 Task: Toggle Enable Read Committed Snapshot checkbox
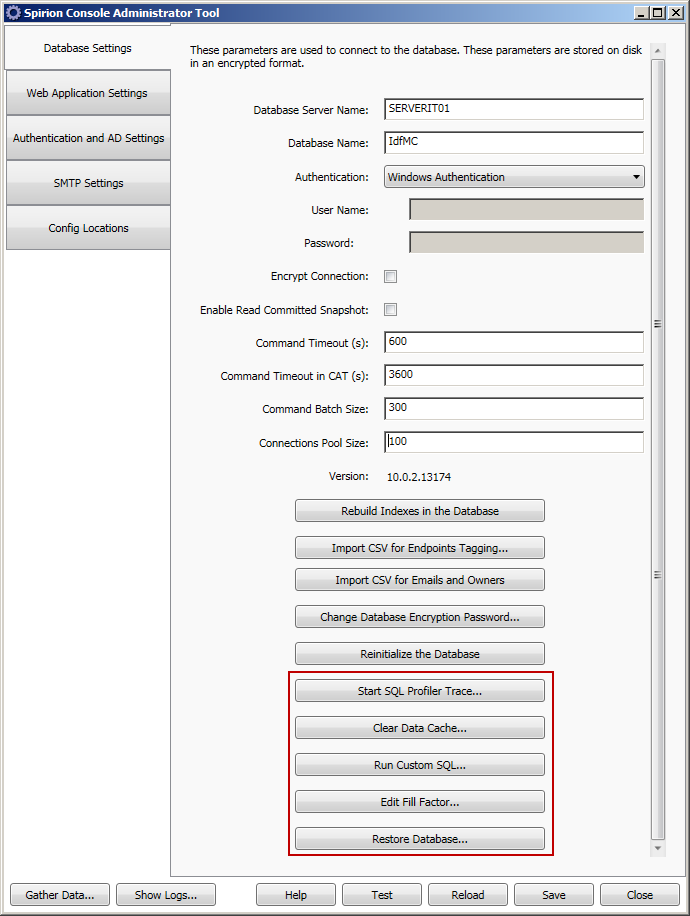click(391, 310)
